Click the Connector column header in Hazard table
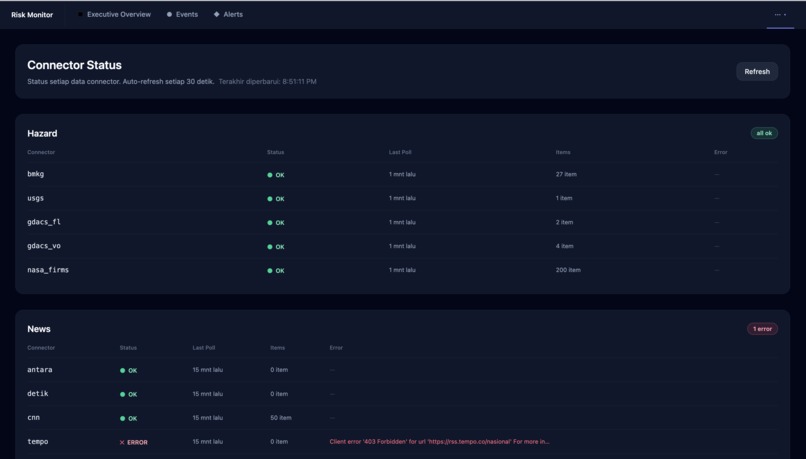 pos(41,152)
